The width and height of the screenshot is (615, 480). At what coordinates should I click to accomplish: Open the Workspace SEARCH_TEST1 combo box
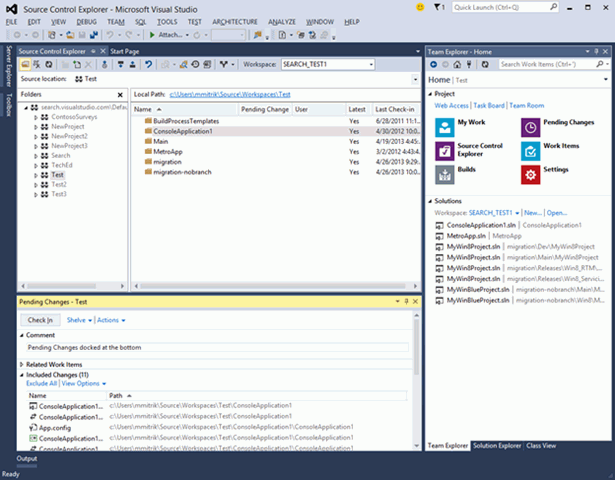tap(328, 64)
